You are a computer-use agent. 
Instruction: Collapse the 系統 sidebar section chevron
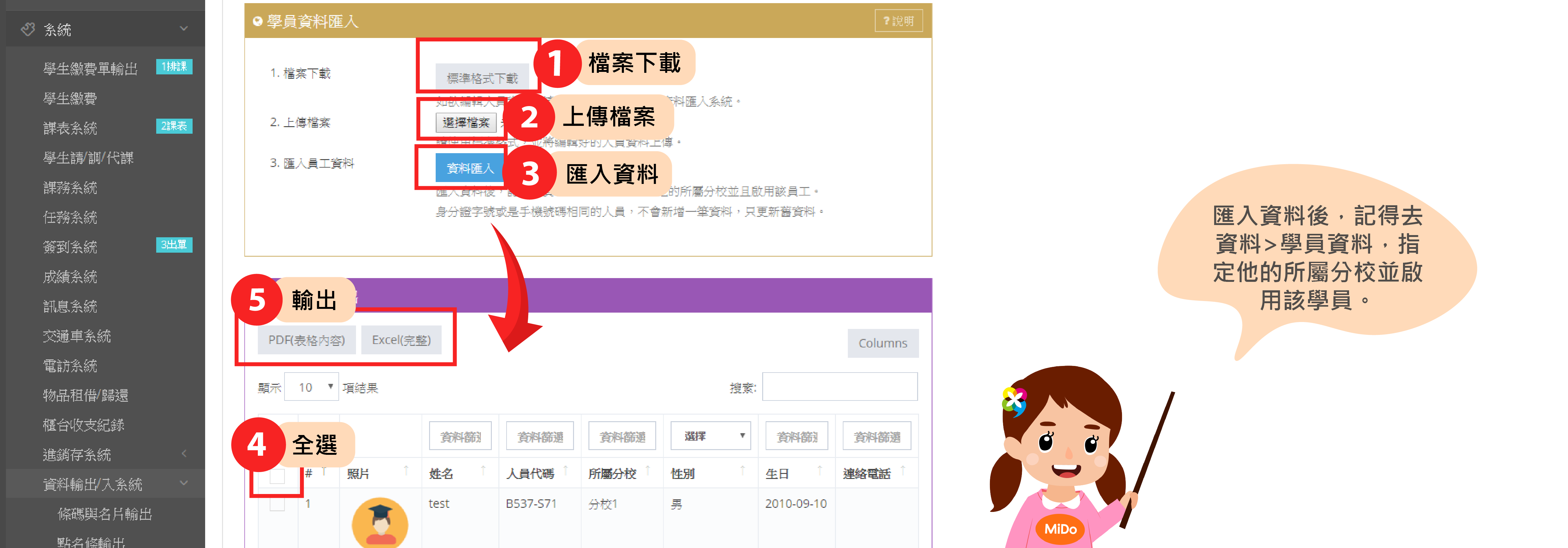point(184,29)
